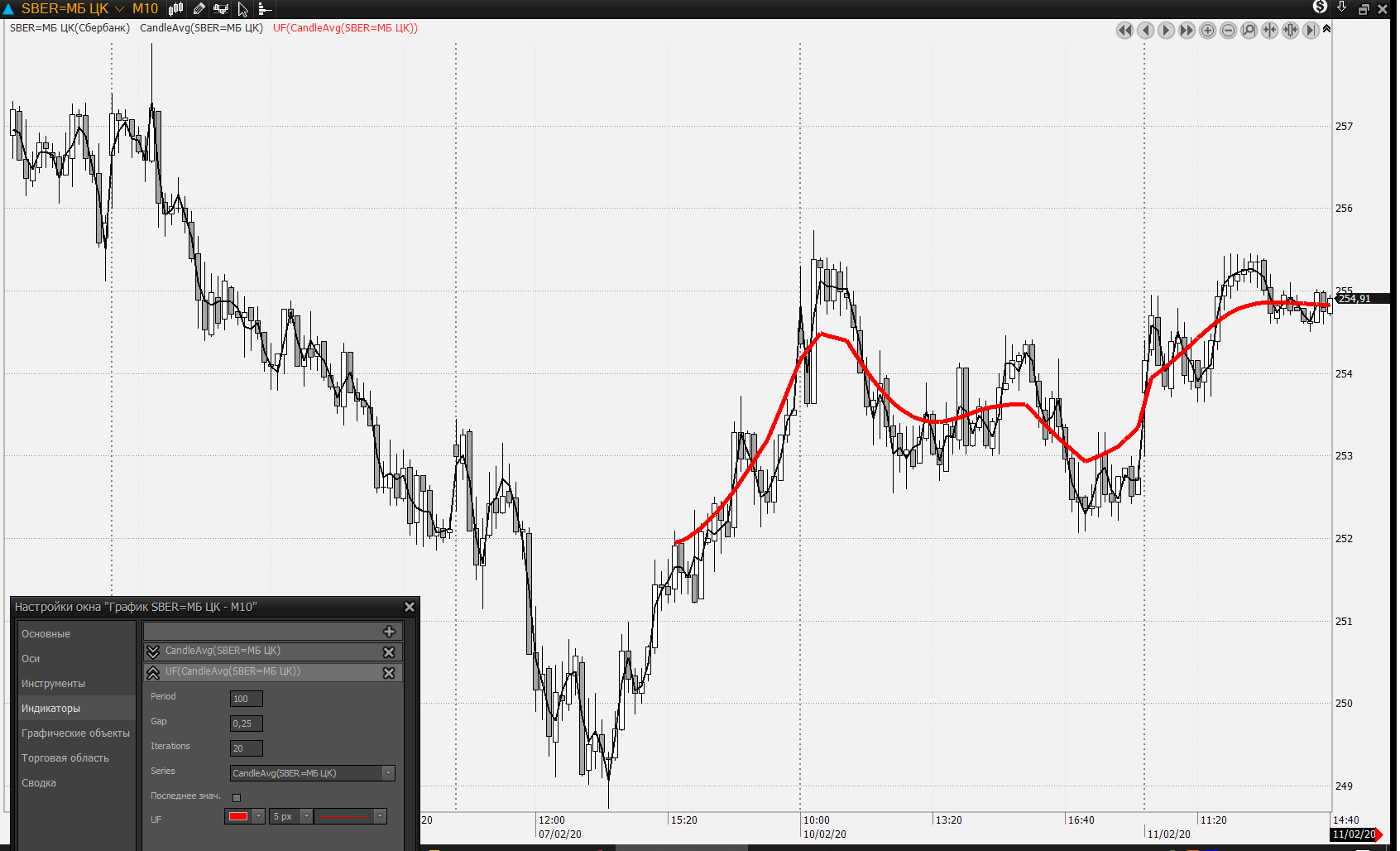
Task: Toggle the 'Последнее знач.' checkbox
Action: point(237,798)
